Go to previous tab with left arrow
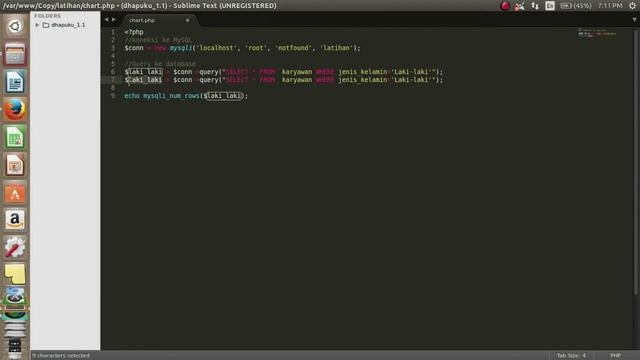The height and width of the screenshot is (360, 640). pos(106,19)
